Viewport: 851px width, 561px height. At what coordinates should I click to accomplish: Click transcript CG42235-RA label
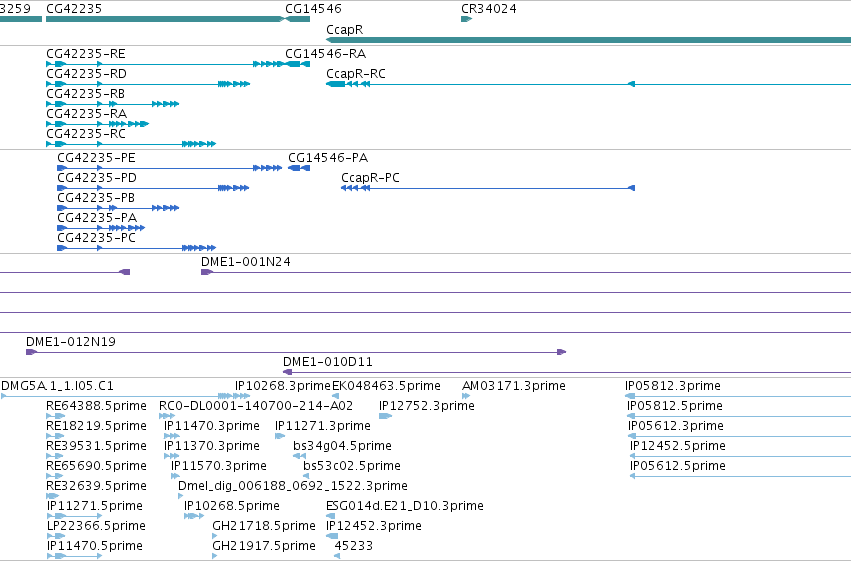86,114
